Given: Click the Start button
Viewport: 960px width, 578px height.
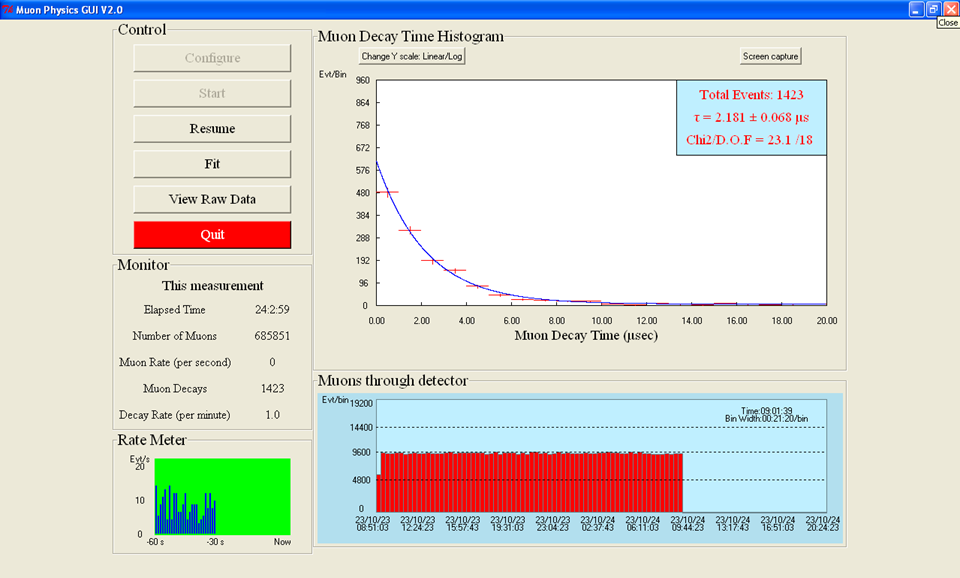Looking at the screenshot, I should [212, 94].
